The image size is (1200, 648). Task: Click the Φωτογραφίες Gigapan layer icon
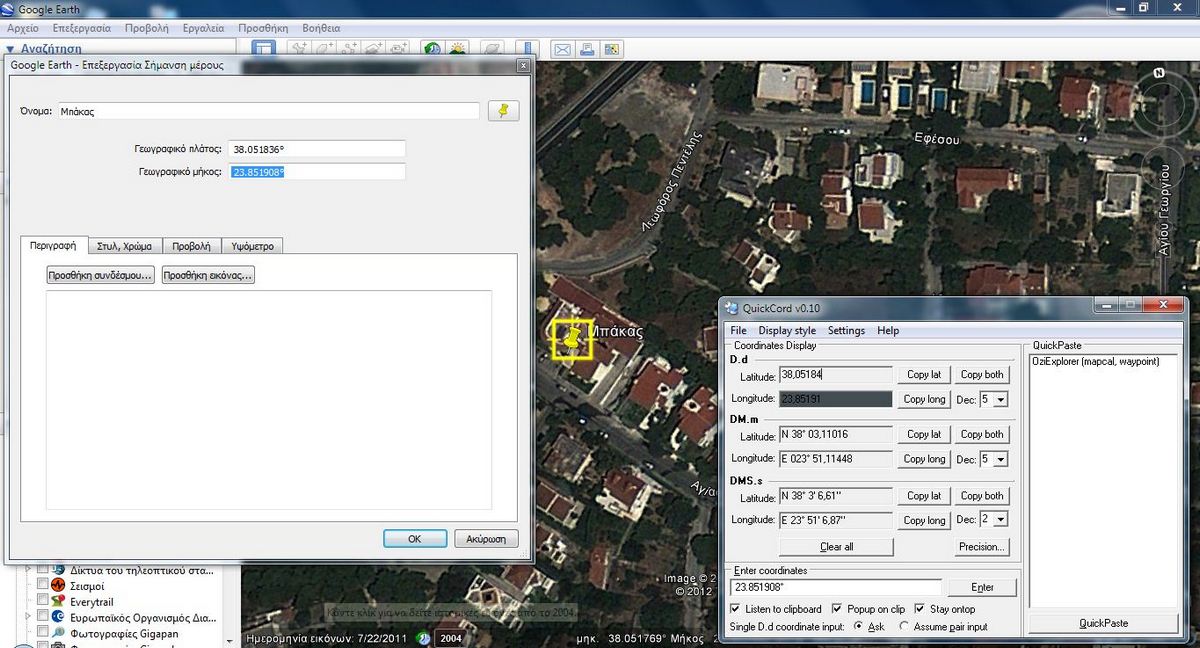coord(59,633)
